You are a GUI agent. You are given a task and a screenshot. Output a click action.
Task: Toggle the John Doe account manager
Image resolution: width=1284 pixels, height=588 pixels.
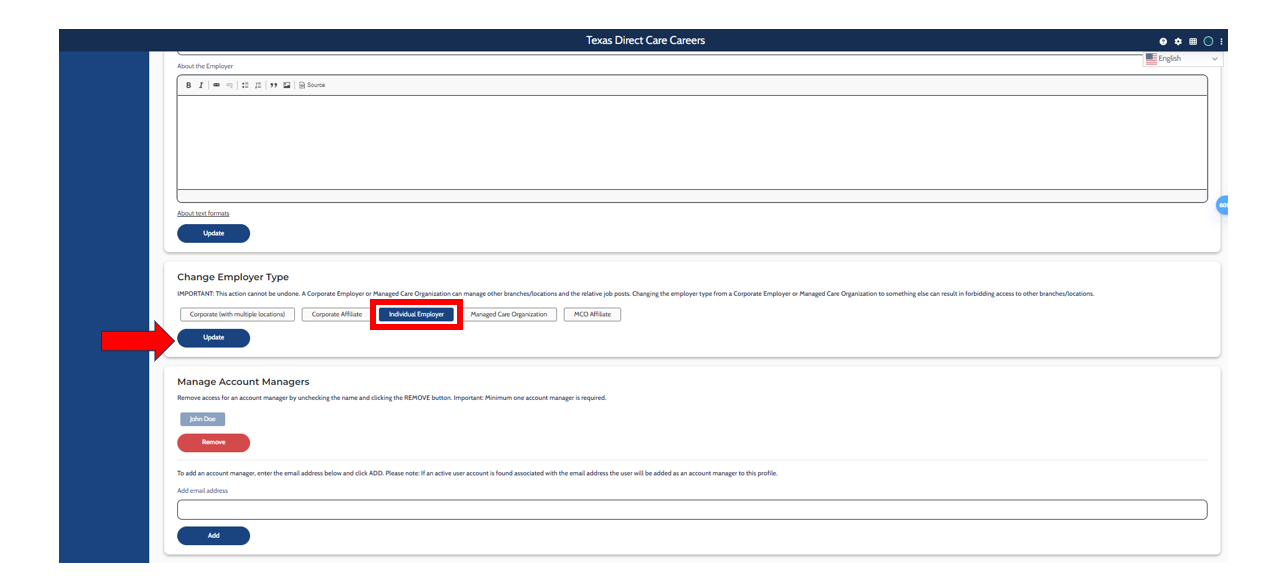point(203,419)
